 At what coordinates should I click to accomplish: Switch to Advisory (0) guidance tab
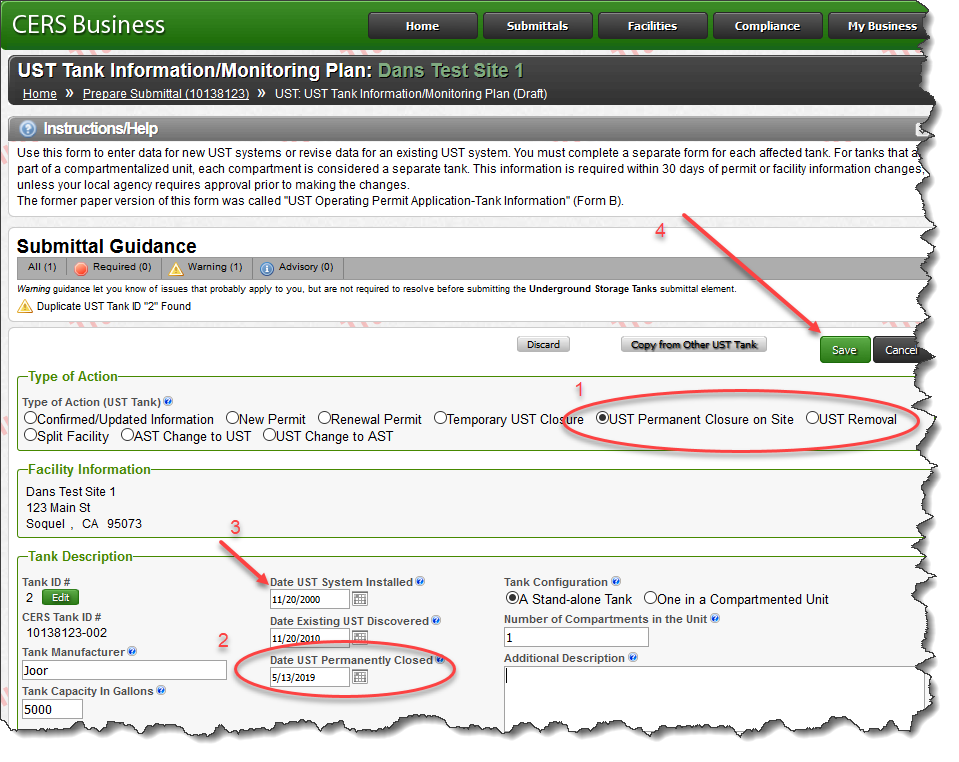[298, 268]
